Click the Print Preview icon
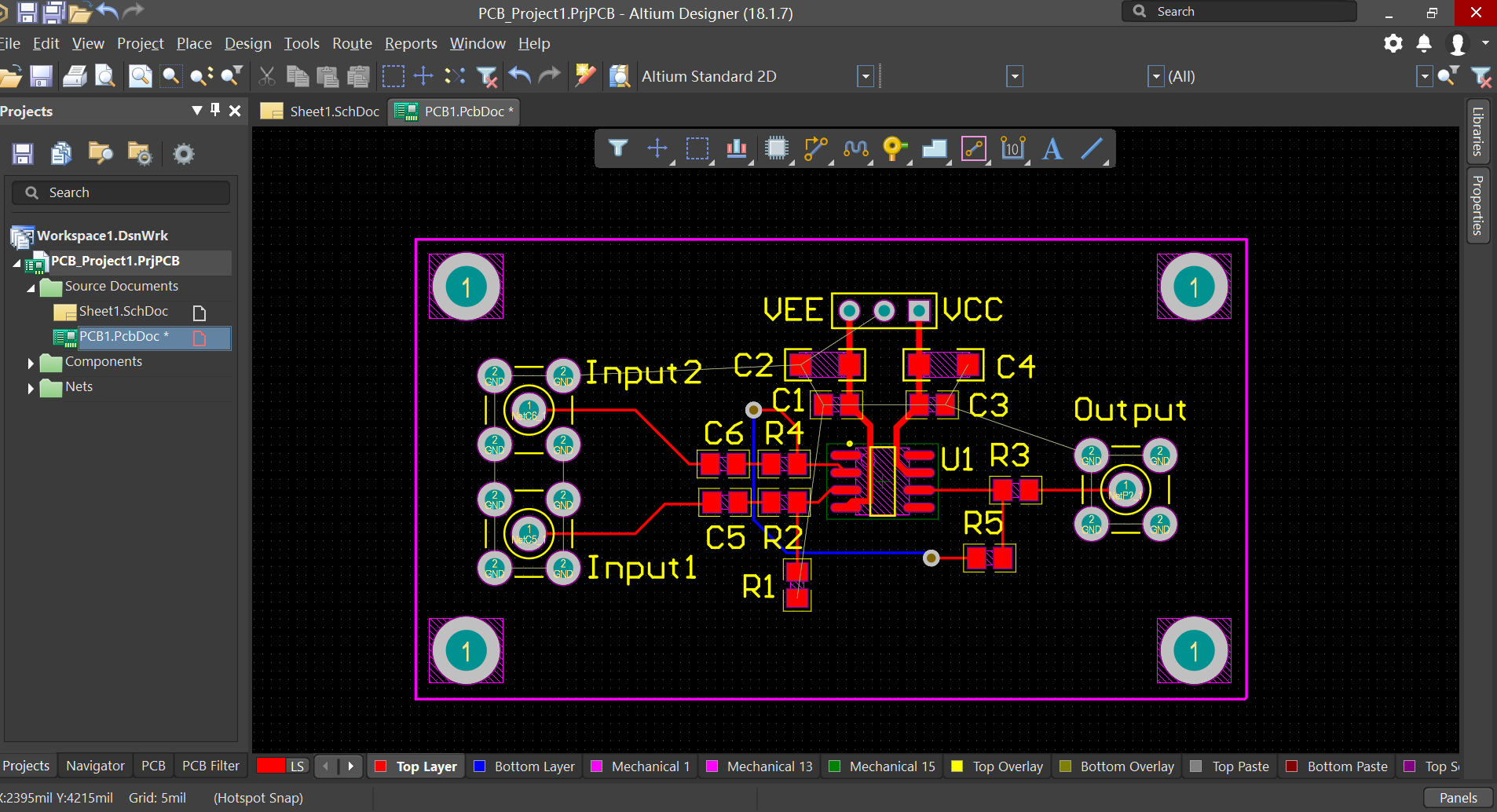This screenshot has height=812, width=1497. (x=104, y=76)
